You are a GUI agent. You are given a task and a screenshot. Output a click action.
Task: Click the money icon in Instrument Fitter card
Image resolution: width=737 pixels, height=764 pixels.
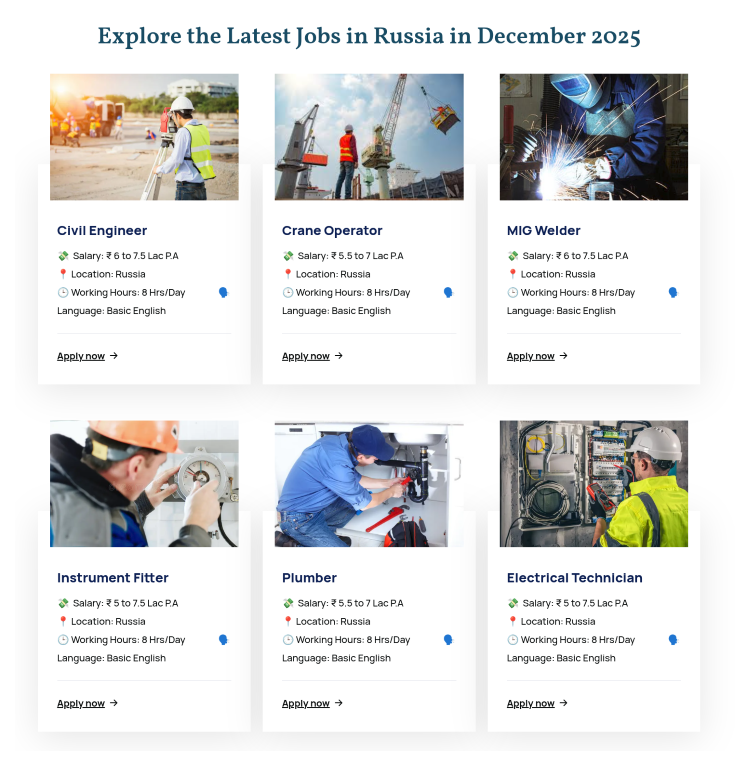[63, 603]
